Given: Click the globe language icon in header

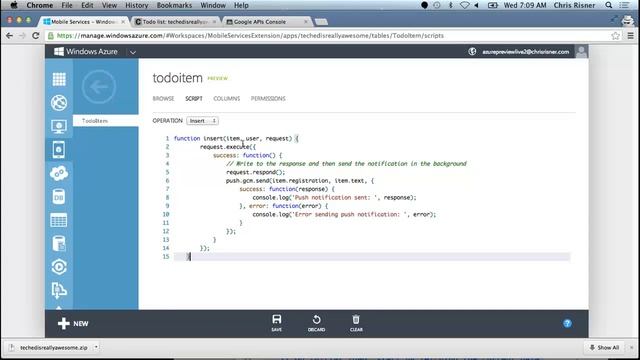Looking at the screenshot, I should click(x=472, y=51).
